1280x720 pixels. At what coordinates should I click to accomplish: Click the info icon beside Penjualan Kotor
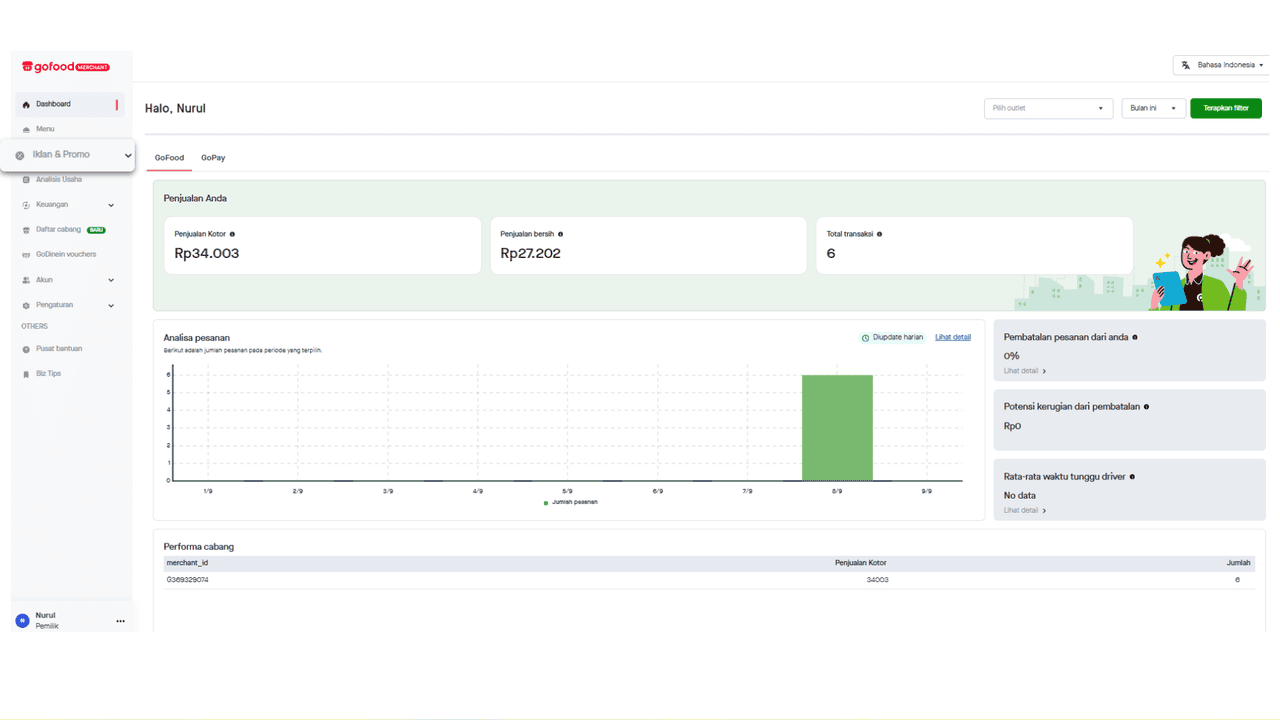click(x=233, y=234)
